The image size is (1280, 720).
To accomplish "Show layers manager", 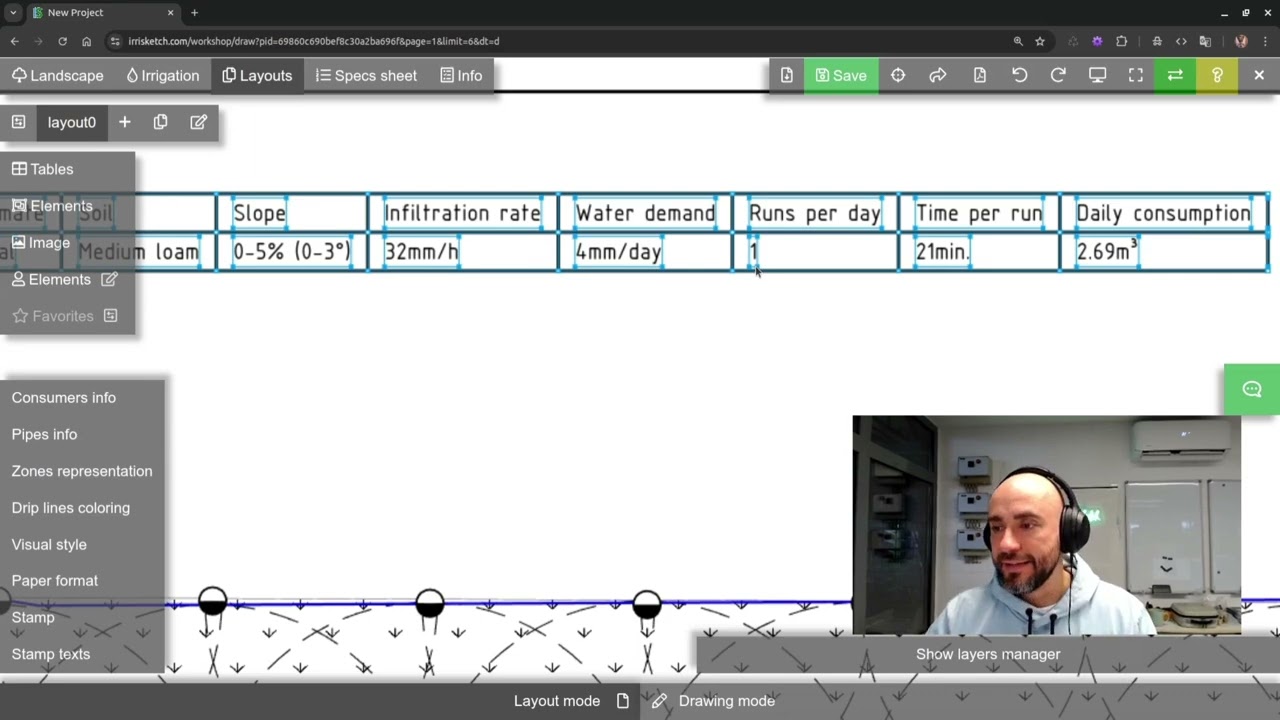I will tap(988, 654).
